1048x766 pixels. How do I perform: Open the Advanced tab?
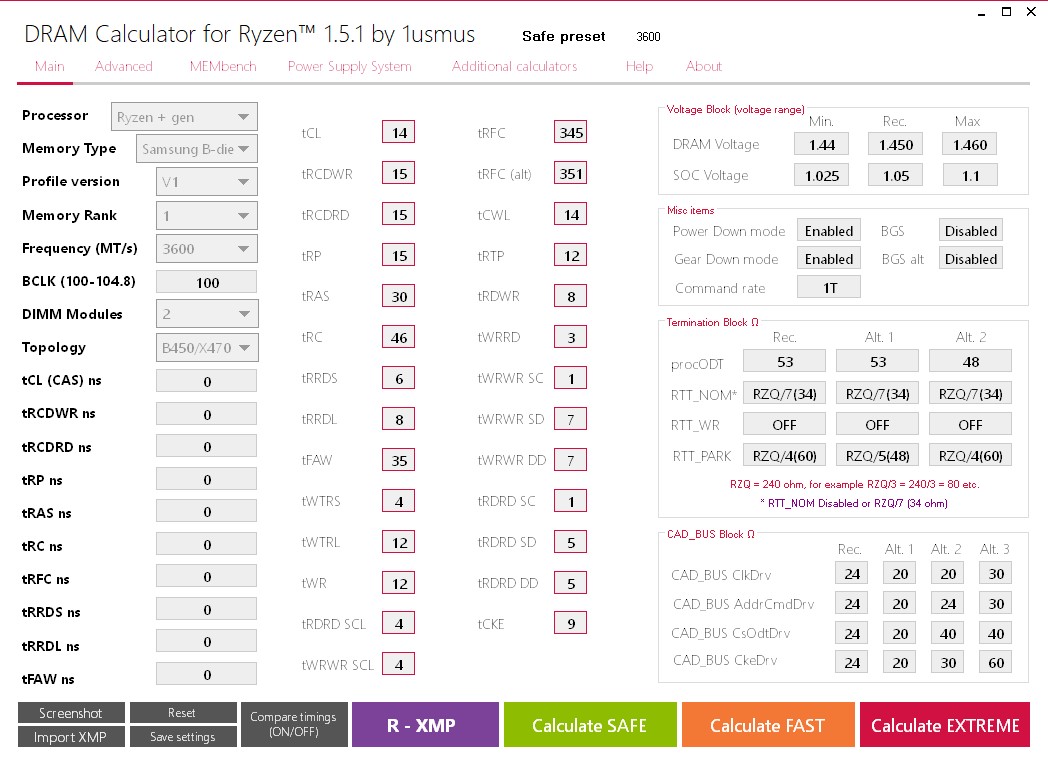point(124,66)
